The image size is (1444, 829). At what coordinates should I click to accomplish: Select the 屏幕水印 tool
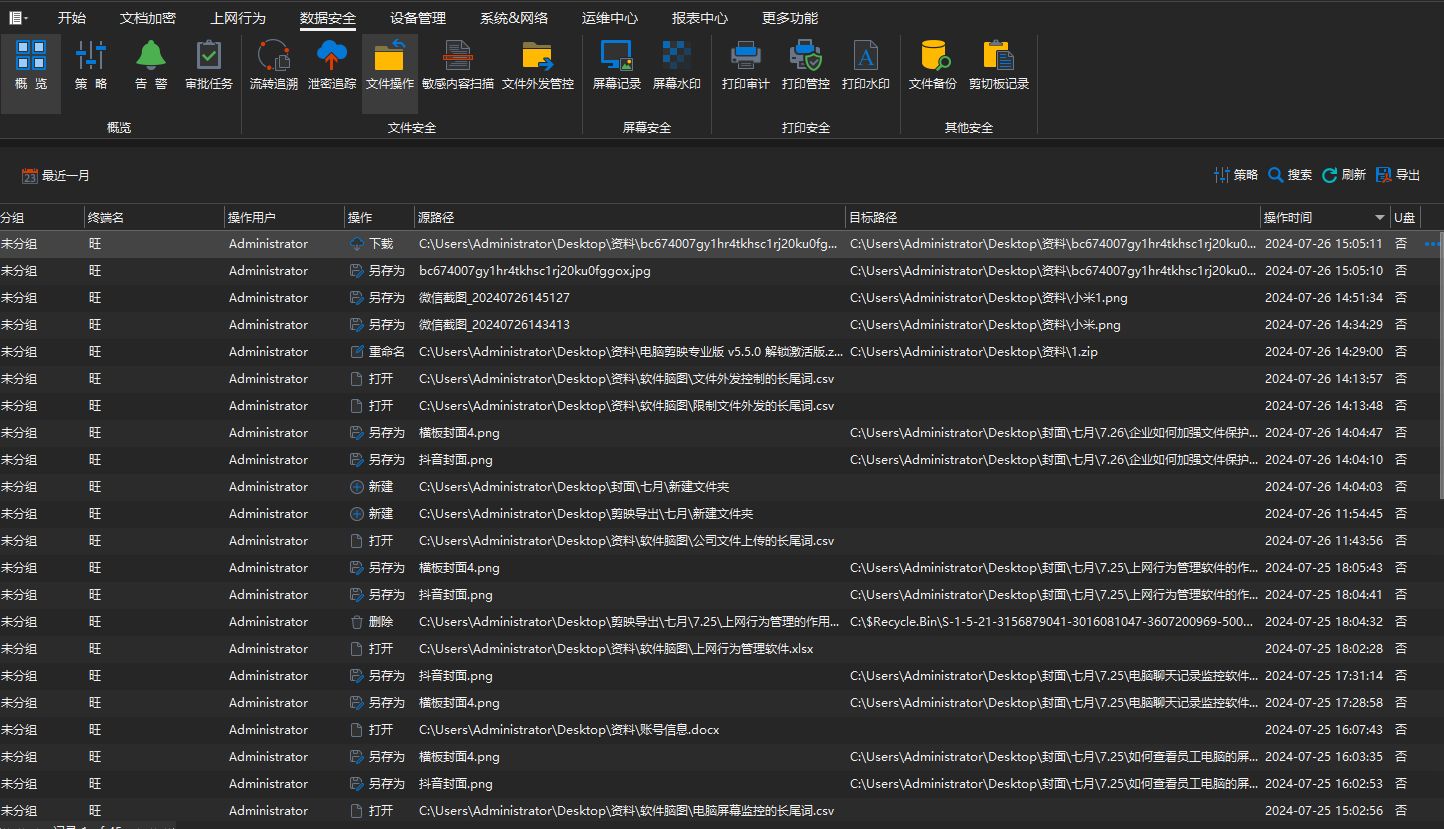pos(677,66)
